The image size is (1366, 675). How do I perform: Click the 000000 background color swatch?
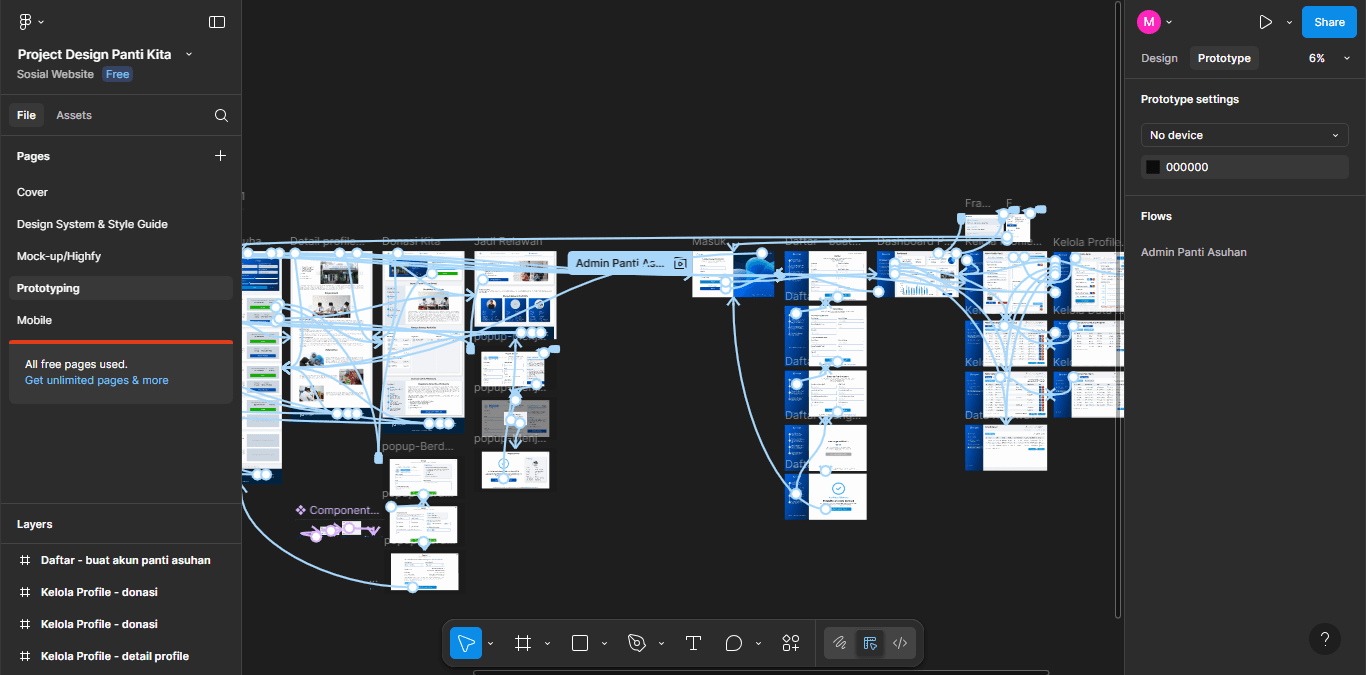[x=1152, y=166]
